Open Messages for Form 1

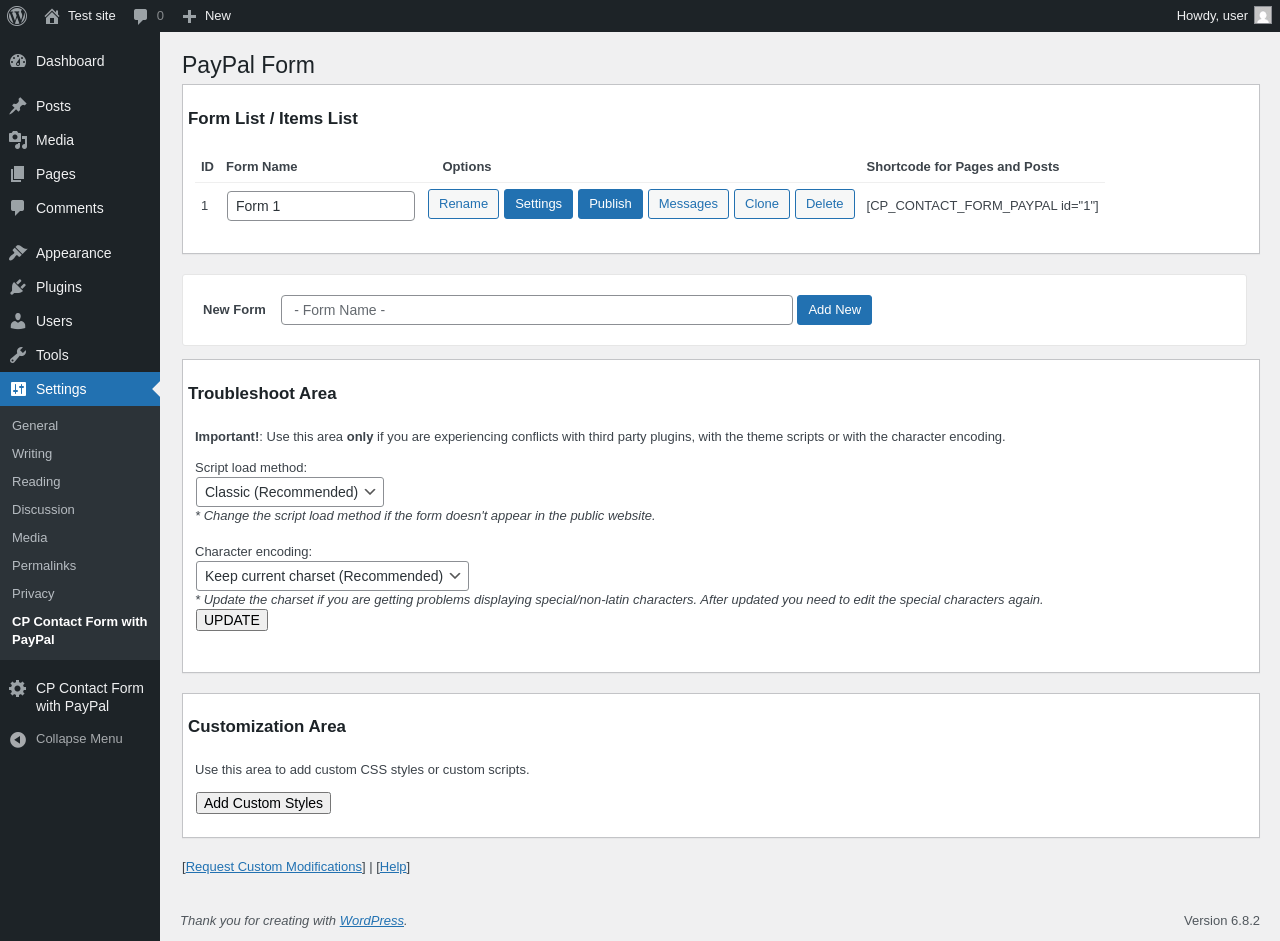[688, 204]
